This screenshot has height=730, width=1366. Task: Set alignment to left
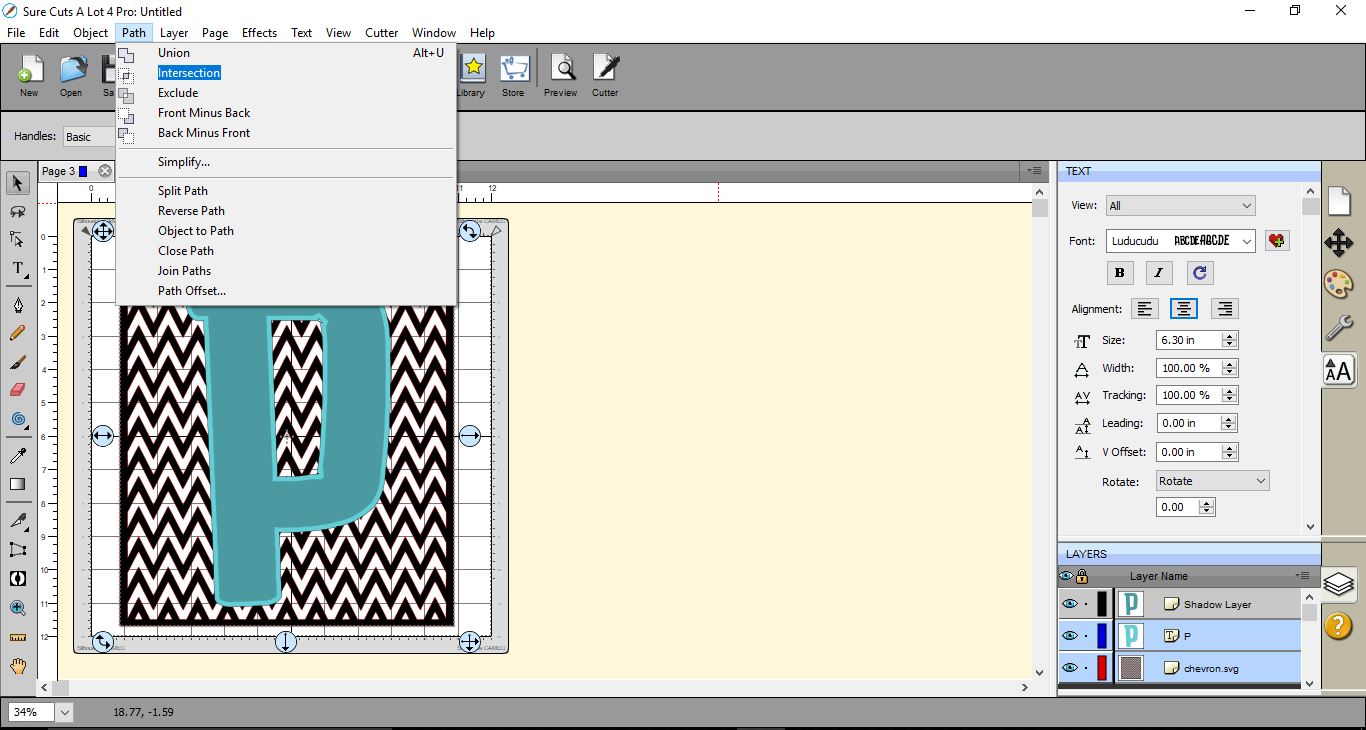pyautogui.click(x=1145, y=309)
